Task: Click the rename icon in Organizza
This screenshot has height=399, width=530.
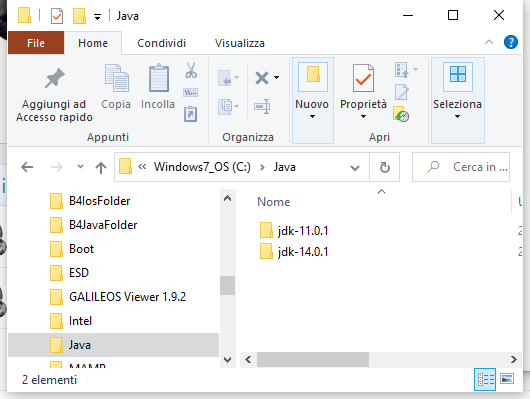Action: (x=262, y=107)
